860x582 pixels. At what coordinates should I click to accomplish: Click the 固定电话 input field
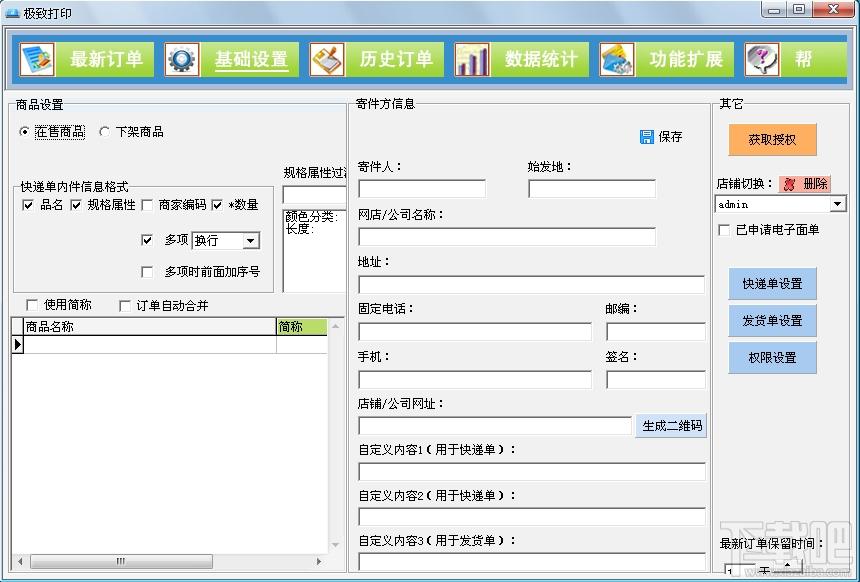475,332
